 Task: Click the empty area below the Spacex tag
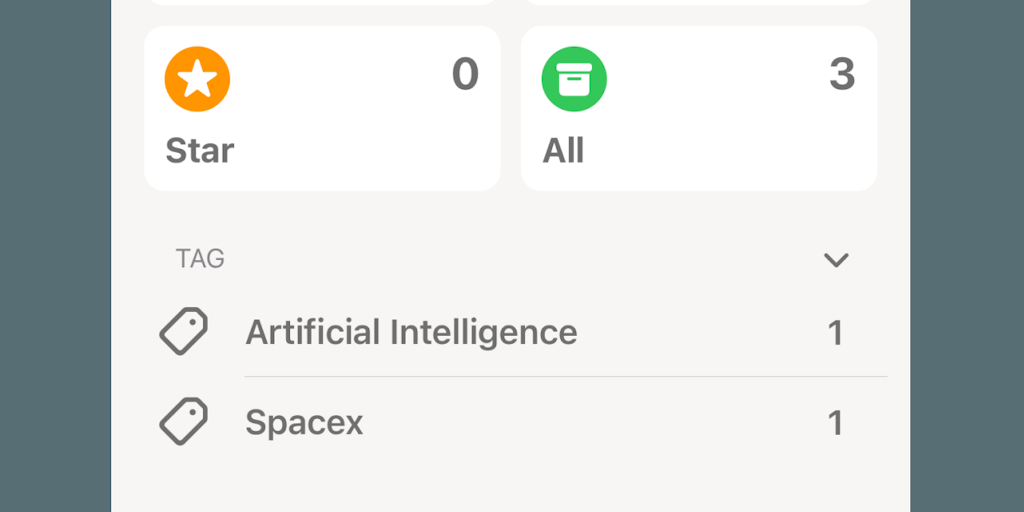tap(510, 480)
